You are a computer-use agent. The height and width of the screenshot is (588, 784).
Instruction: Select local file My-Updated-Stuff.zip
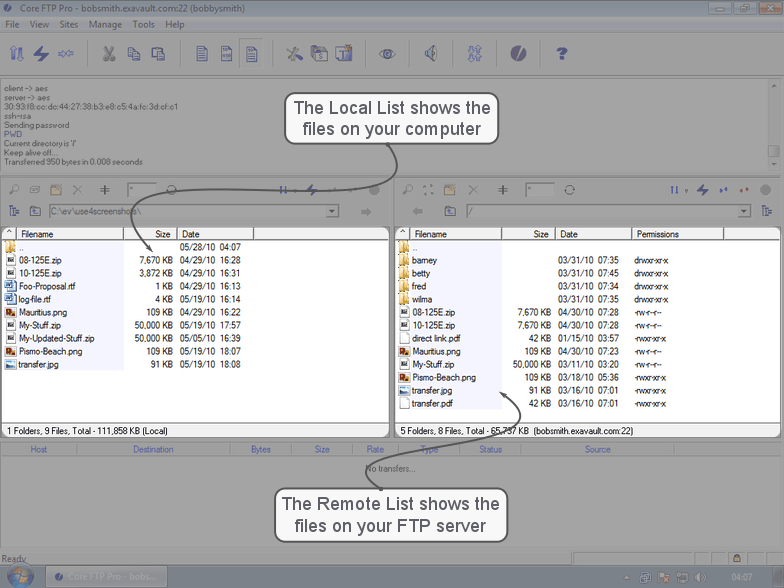click(x=56, y=338)
